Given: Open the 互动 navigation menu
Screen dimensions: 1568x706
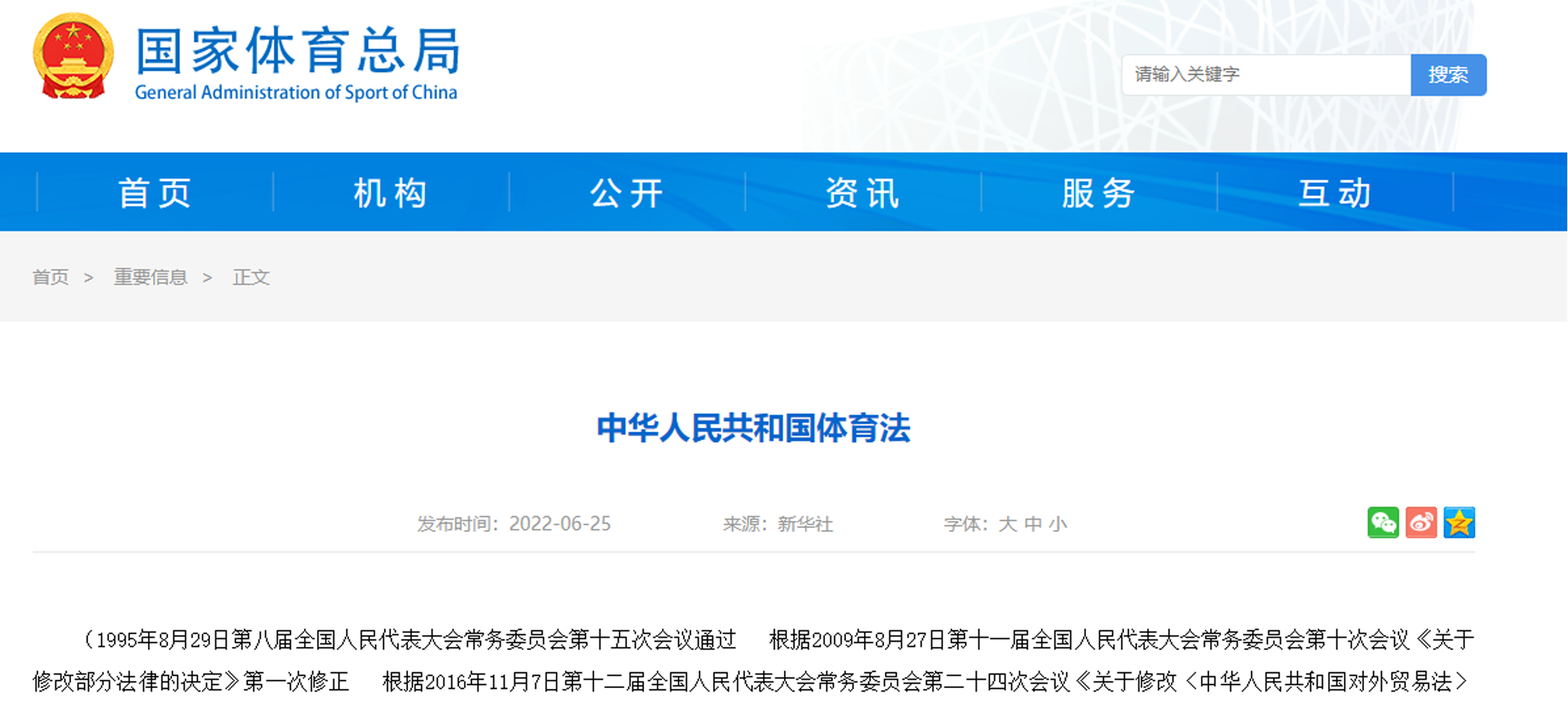Looking at the screenshot, I should pyautogui.click(x=1335, y=192).
